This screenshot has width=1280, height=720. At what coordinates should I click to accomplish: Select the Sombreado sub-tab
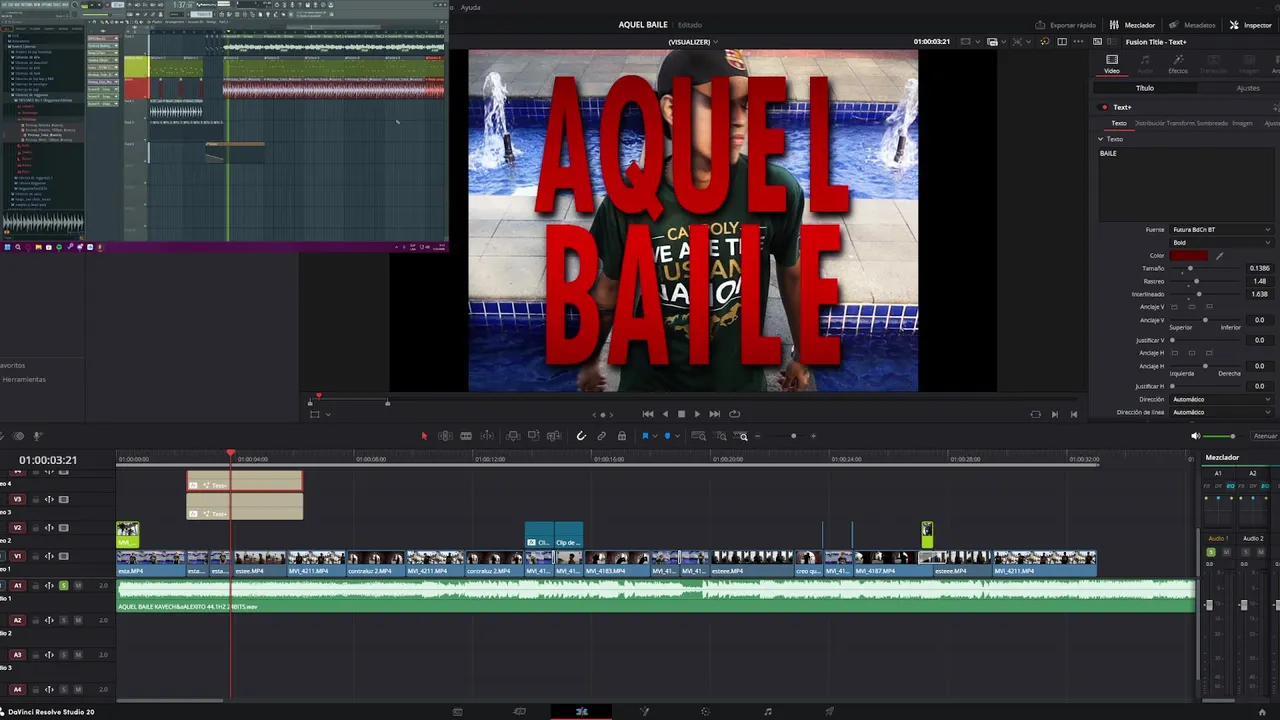point(1212,123)
